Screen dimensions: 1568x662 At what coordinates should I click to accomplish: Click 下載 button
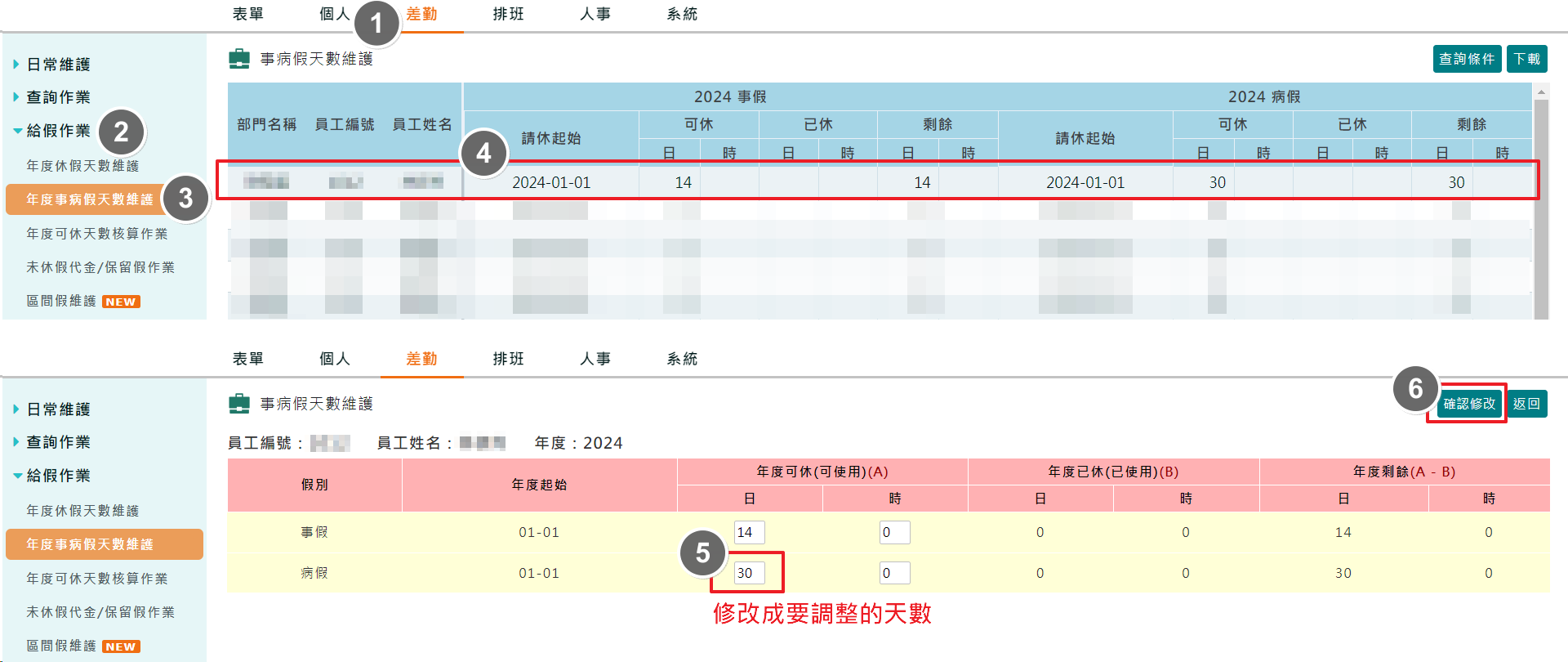(x=1526, y=59)
